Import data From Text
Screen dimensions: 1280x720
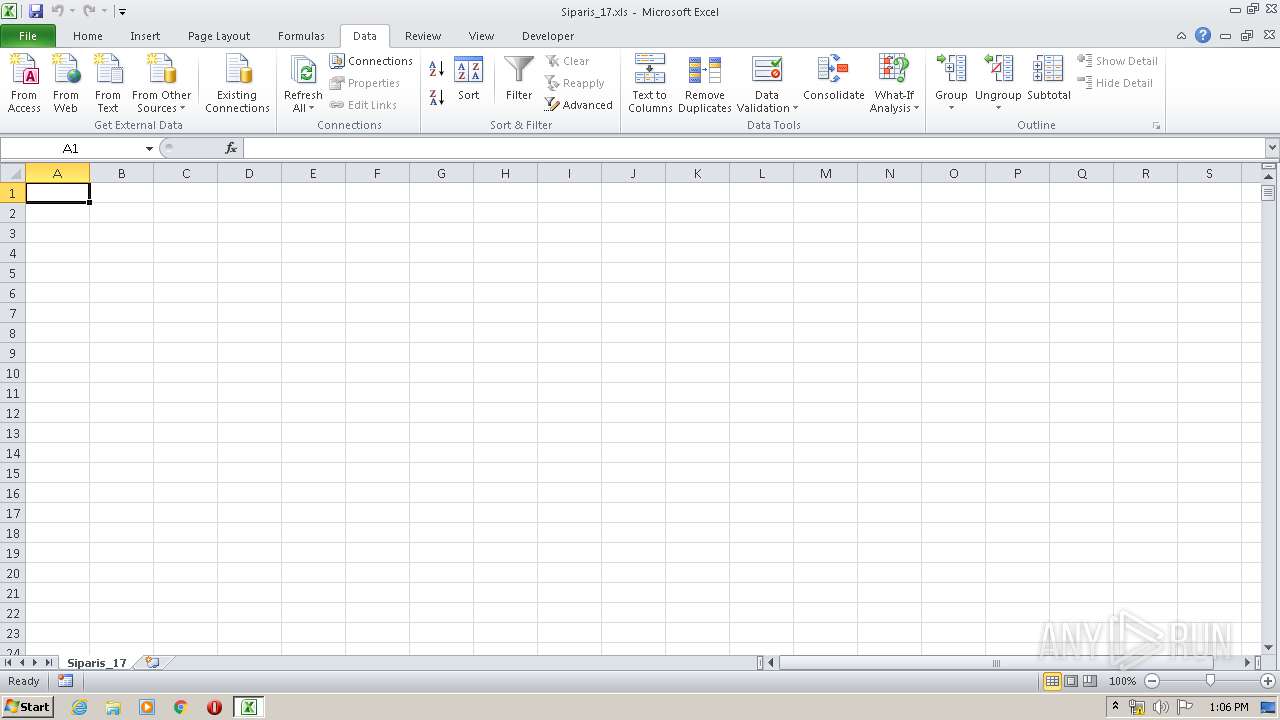click(108, 84)
